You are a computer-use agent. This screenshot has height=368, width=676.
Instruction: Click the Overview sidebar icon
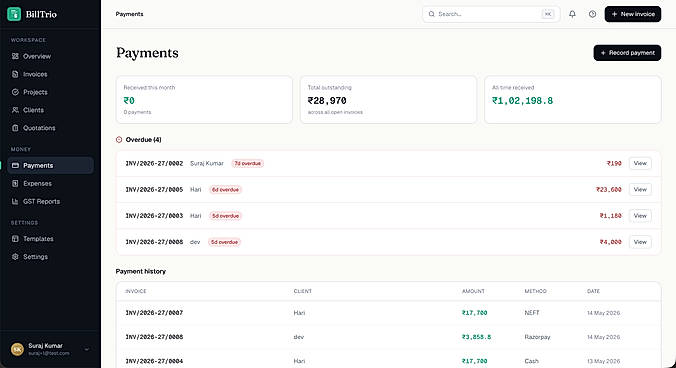click(16, 56)
